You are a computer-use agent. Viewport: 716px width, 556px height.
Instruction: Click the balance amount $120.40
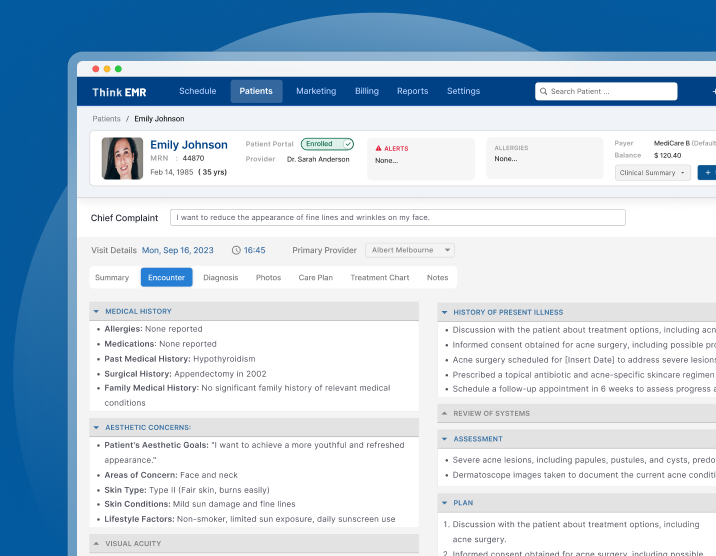pos(667,156)
